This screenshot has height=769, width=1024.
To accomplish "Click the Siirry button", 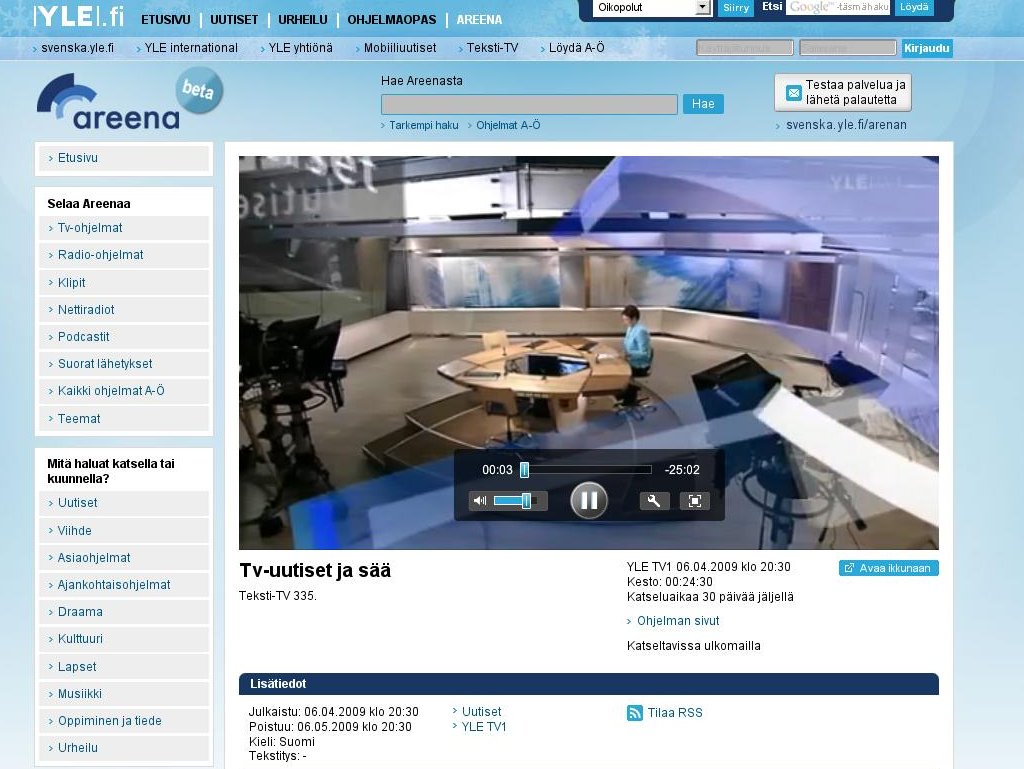I will click(736, 8).
